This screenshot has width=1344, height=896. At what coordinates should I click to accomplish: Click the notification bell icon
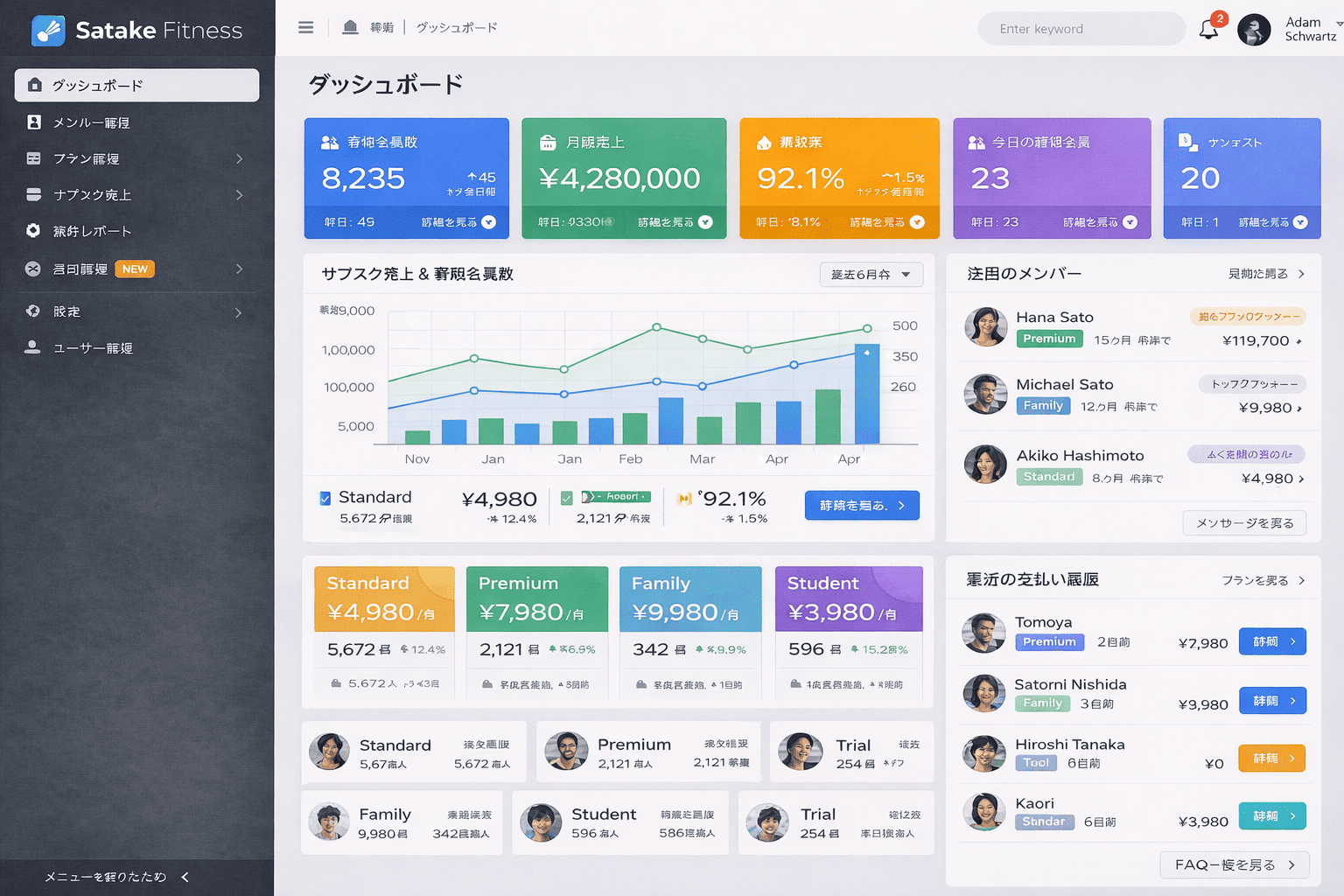tap(1208, 30)
